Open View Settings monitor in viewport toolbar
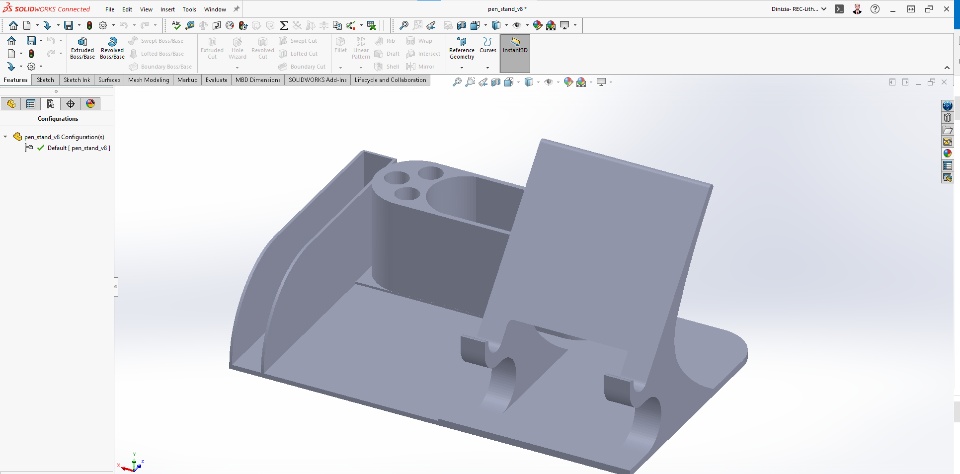960x474 pixels. (601, 82)
